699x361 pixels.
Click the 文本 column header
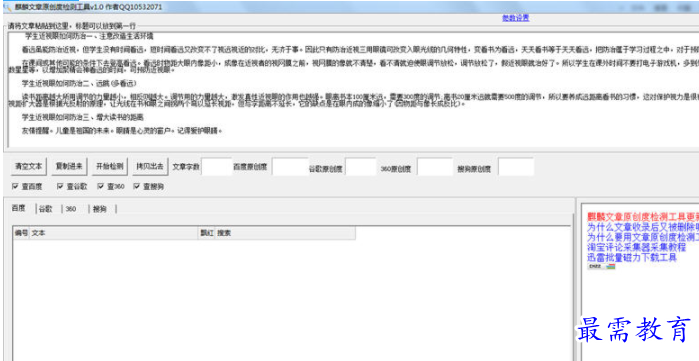pyautogui.click(x=114, y=233)
